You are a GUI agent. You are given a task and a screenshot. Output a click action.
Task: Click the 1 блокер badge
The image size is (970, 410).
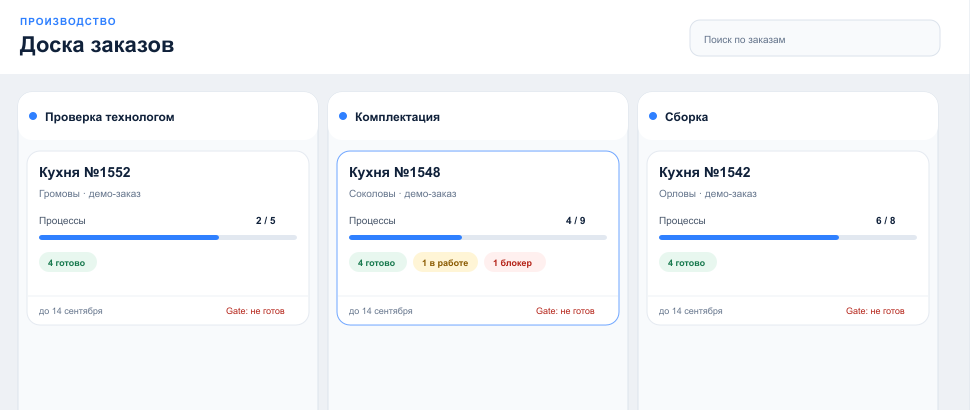pyautogui.click(x=515, y=262)
